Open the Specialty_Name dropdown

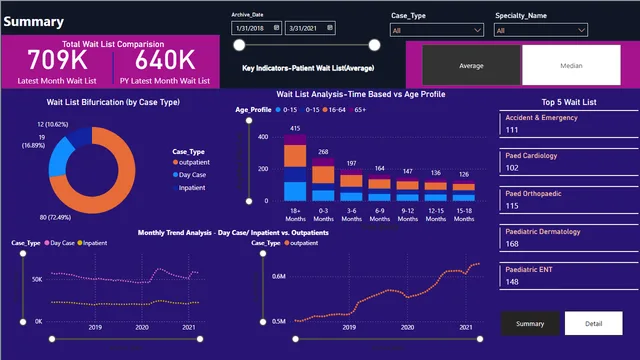point(541,30)
